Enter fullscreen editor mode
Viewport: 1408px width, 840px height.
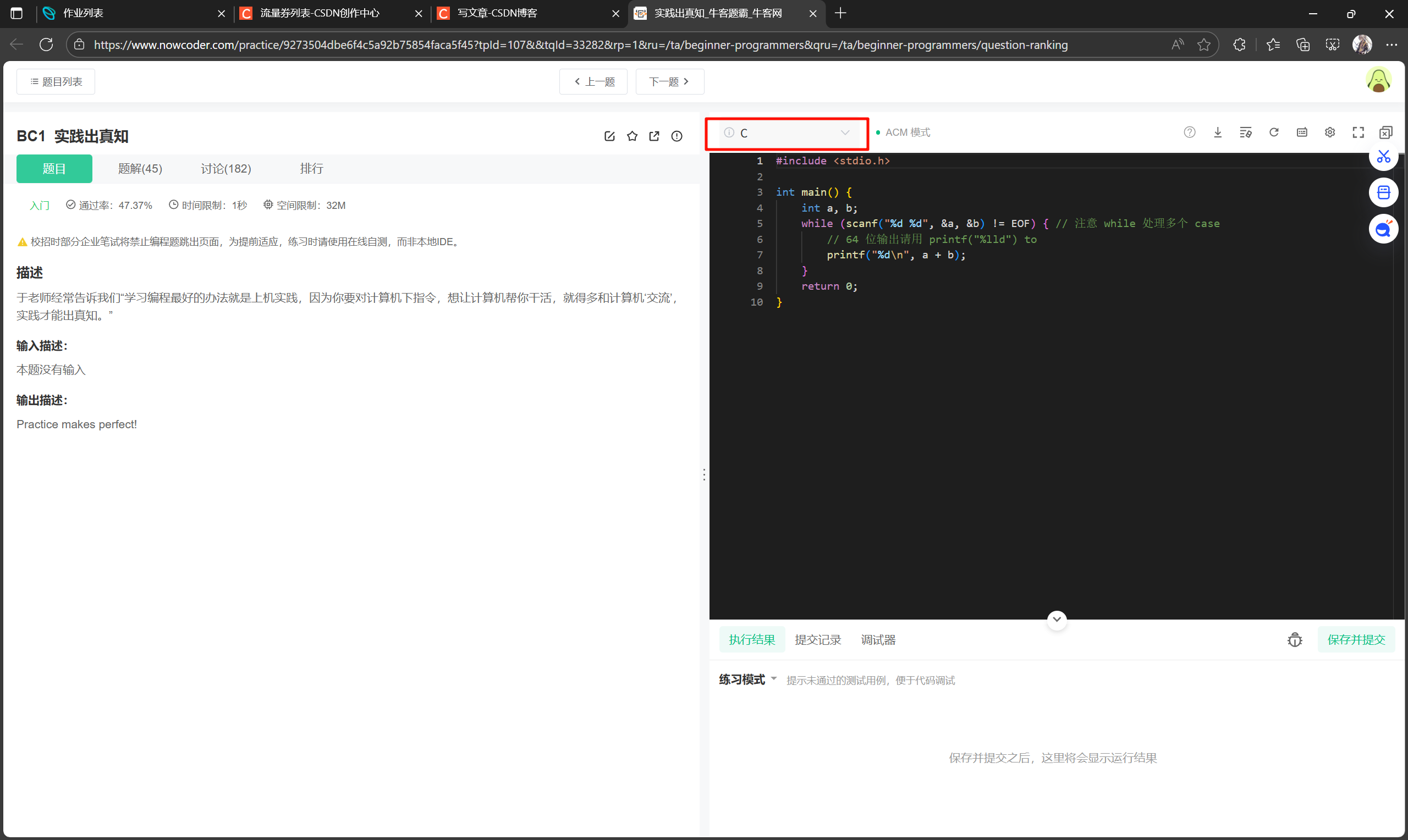(1357, 132)
